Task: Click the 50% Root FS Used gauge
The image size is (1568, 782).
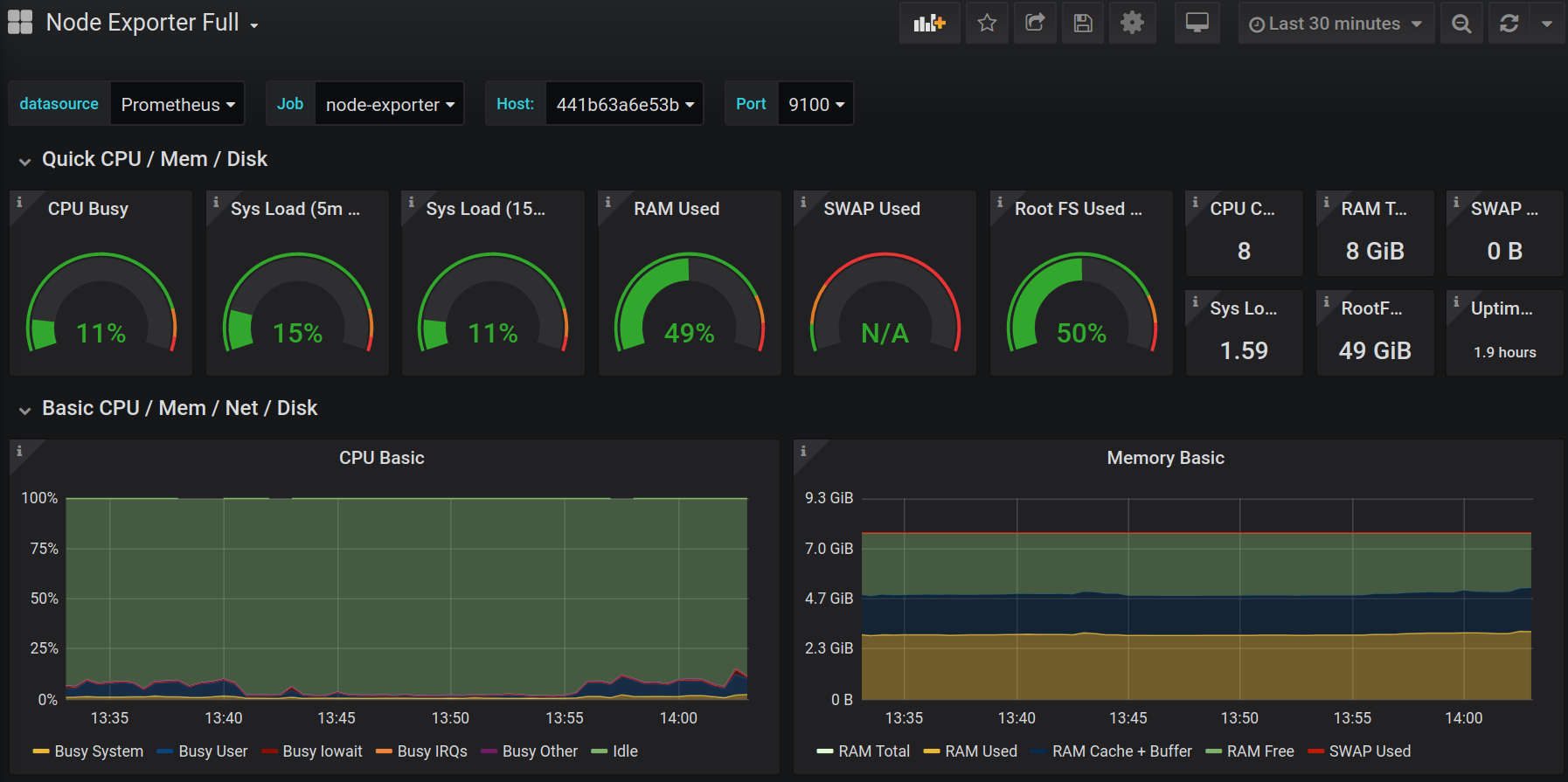Action: (x=1081, y=302)
